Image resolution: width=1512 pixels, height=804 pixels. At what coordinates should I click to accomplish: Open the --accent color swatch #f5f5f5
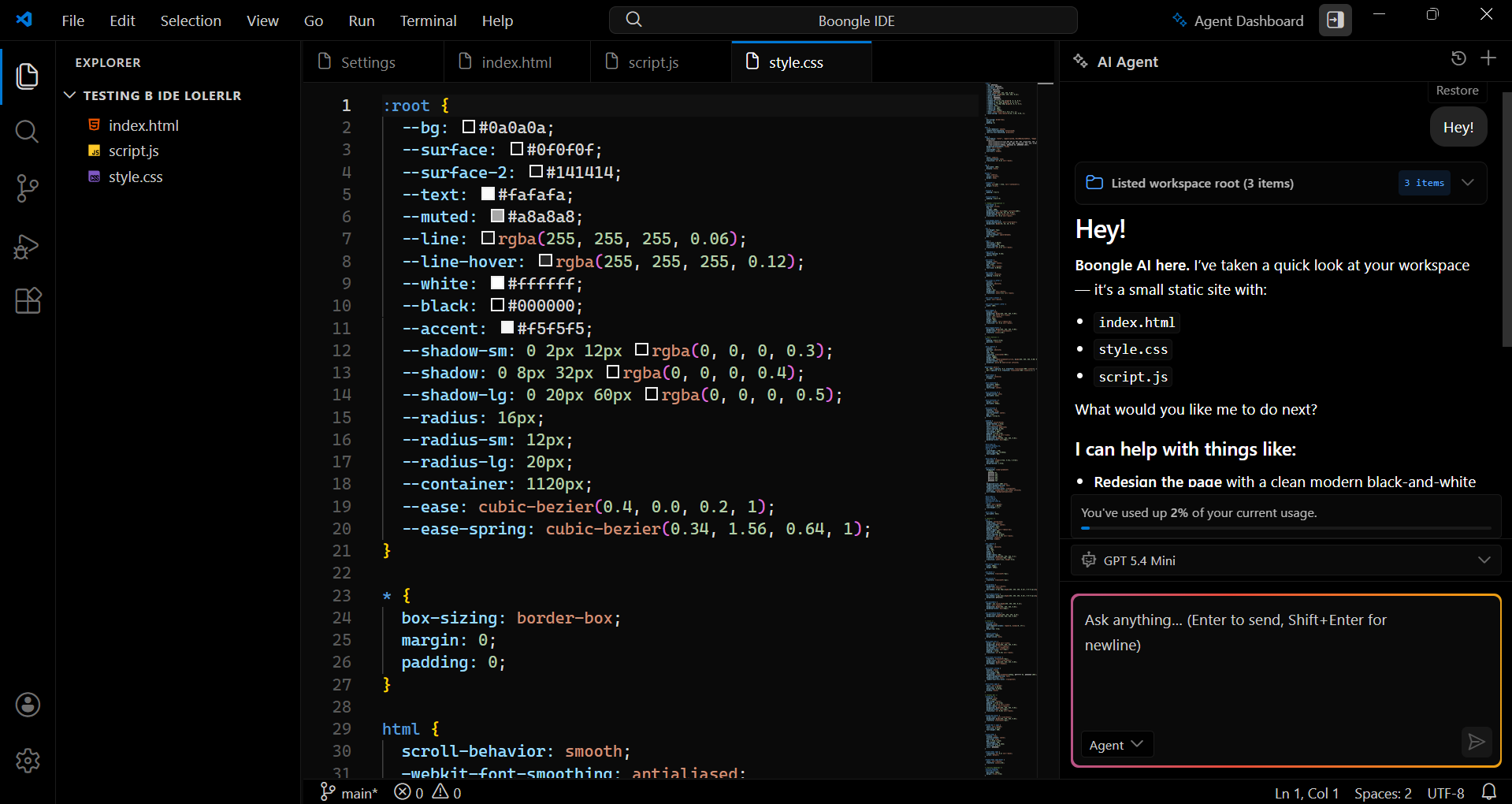coord(507,328)
